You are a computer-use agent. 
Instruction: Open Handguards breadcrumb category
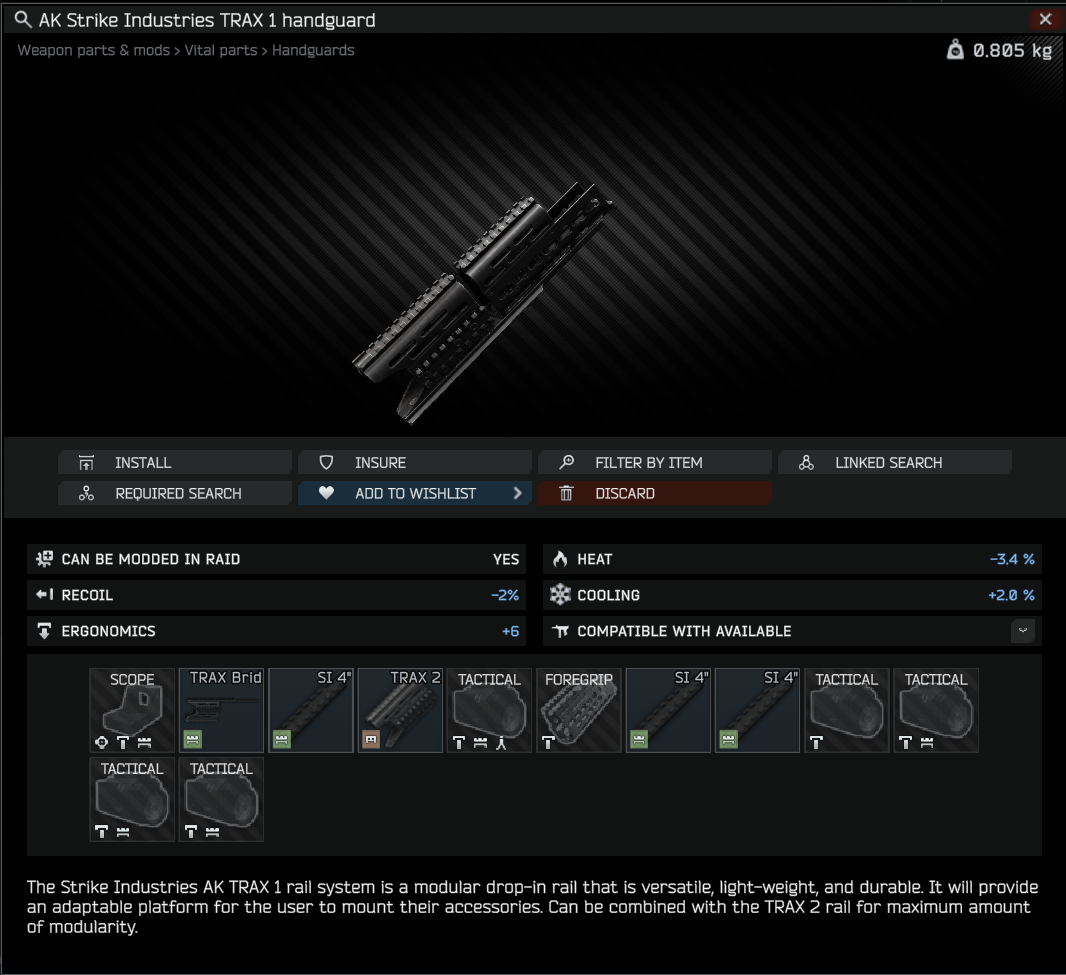coord(313,50)
